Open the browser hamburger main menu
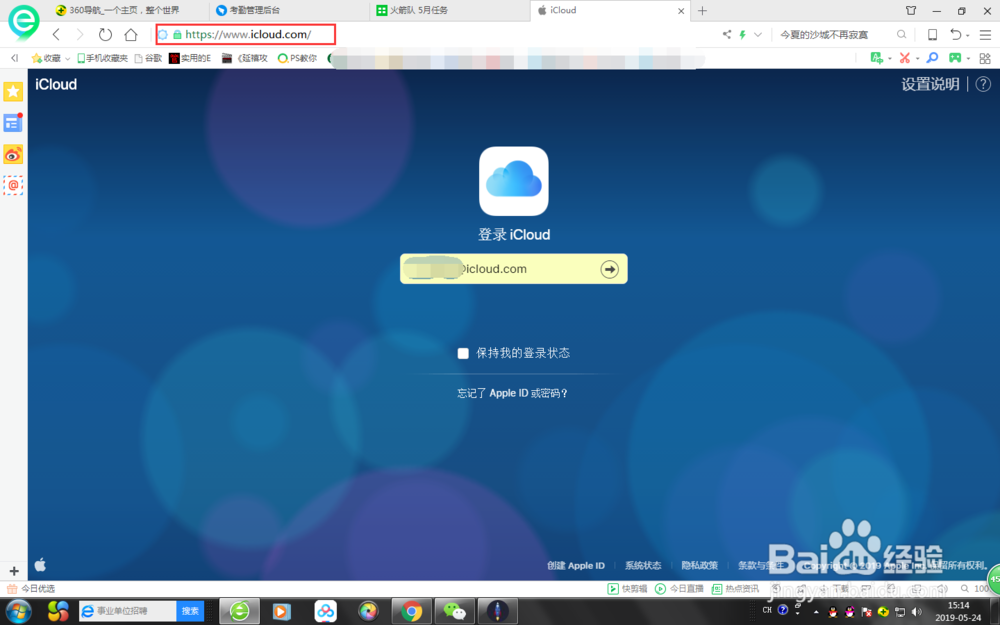The image size is (1000, 625). point(985,34)
